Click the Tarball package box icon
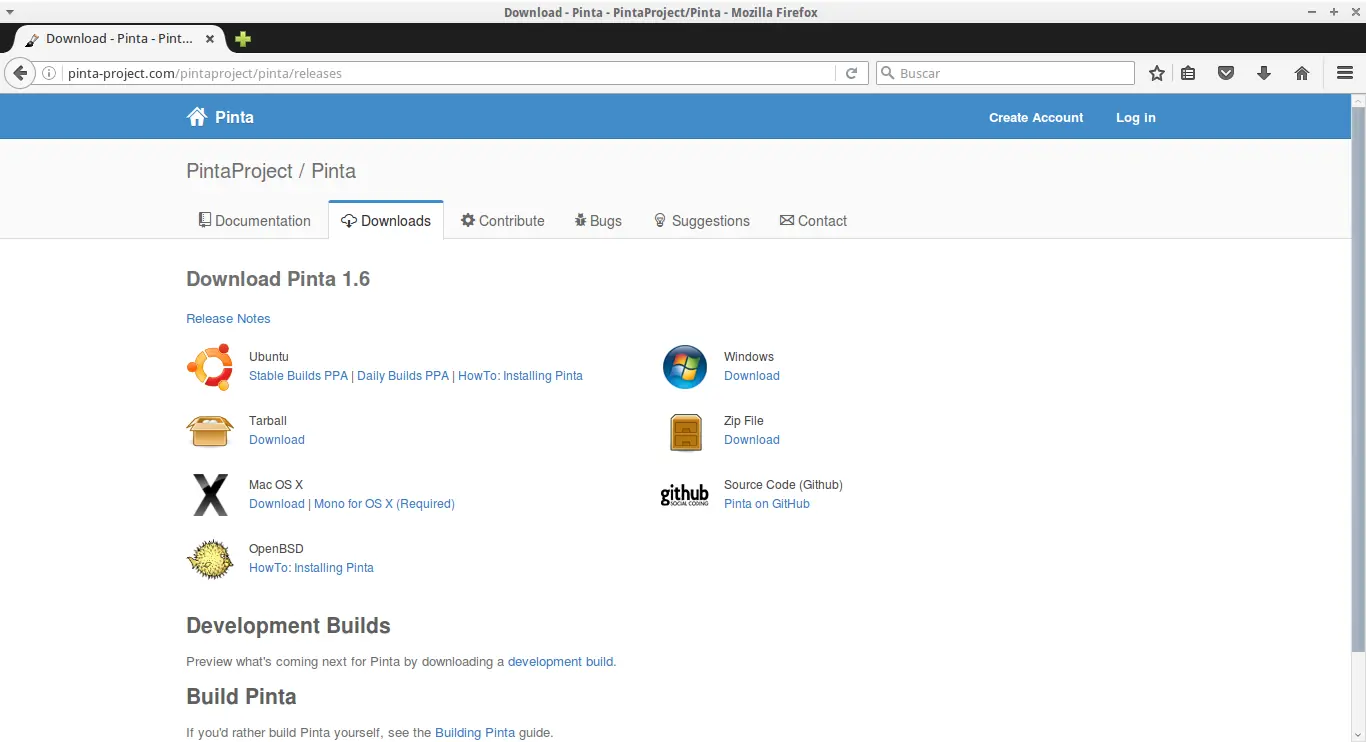 click(210, 431)
